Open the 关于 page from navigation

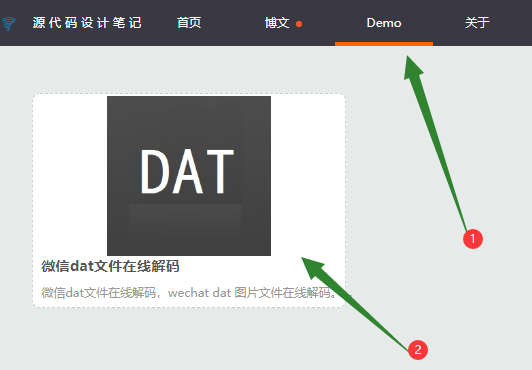tap(477, 23)
